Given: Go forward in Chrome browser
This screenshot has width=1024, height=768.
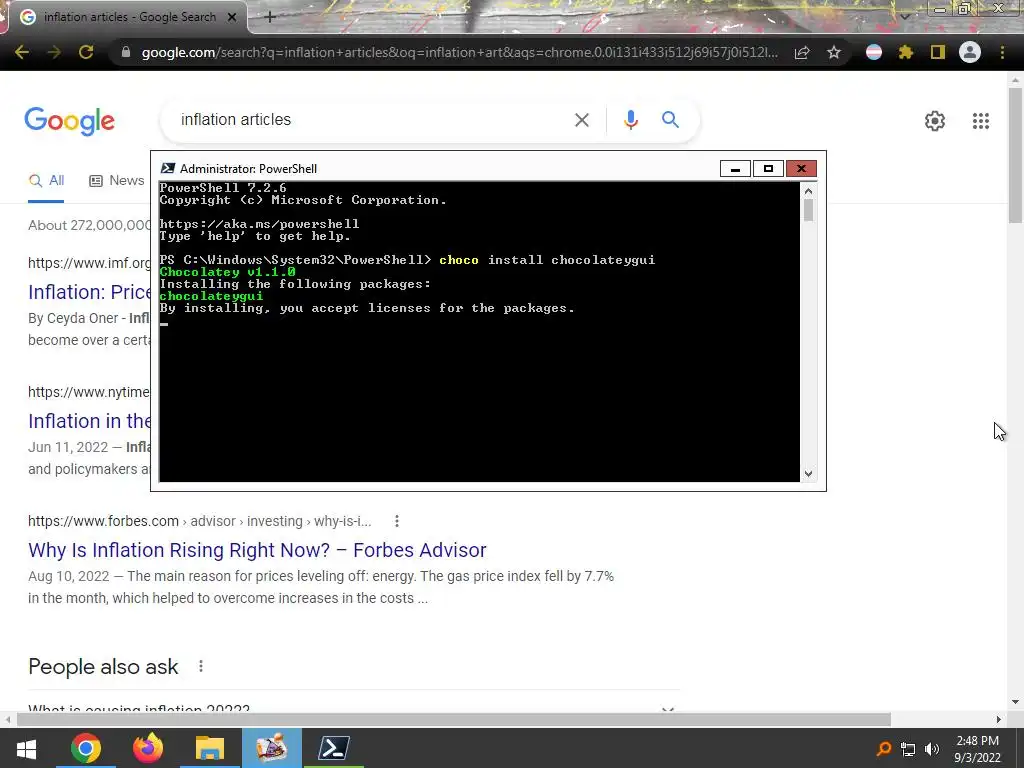Looking at the screenshot, I should click(54, 52).
